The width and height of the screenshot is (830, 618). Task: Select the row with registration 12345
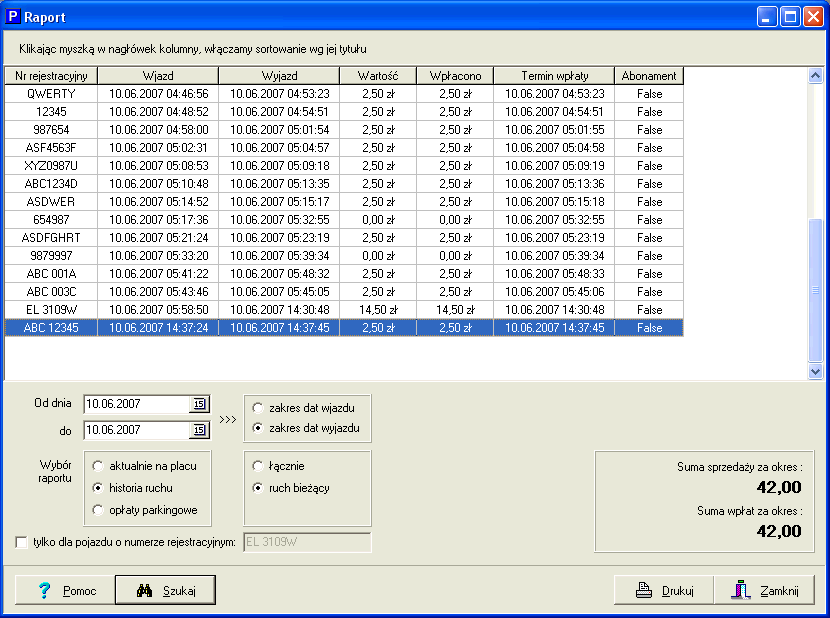pyautogui.click(x=344, y=112)
